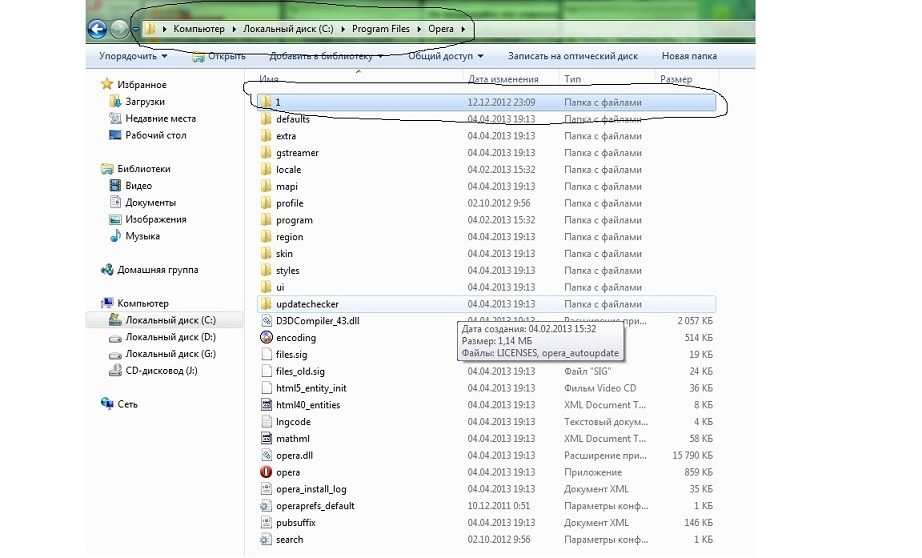Sort by the Дата изменения column header
Viewport: 922px width, 558px height.
coord(503,79)
